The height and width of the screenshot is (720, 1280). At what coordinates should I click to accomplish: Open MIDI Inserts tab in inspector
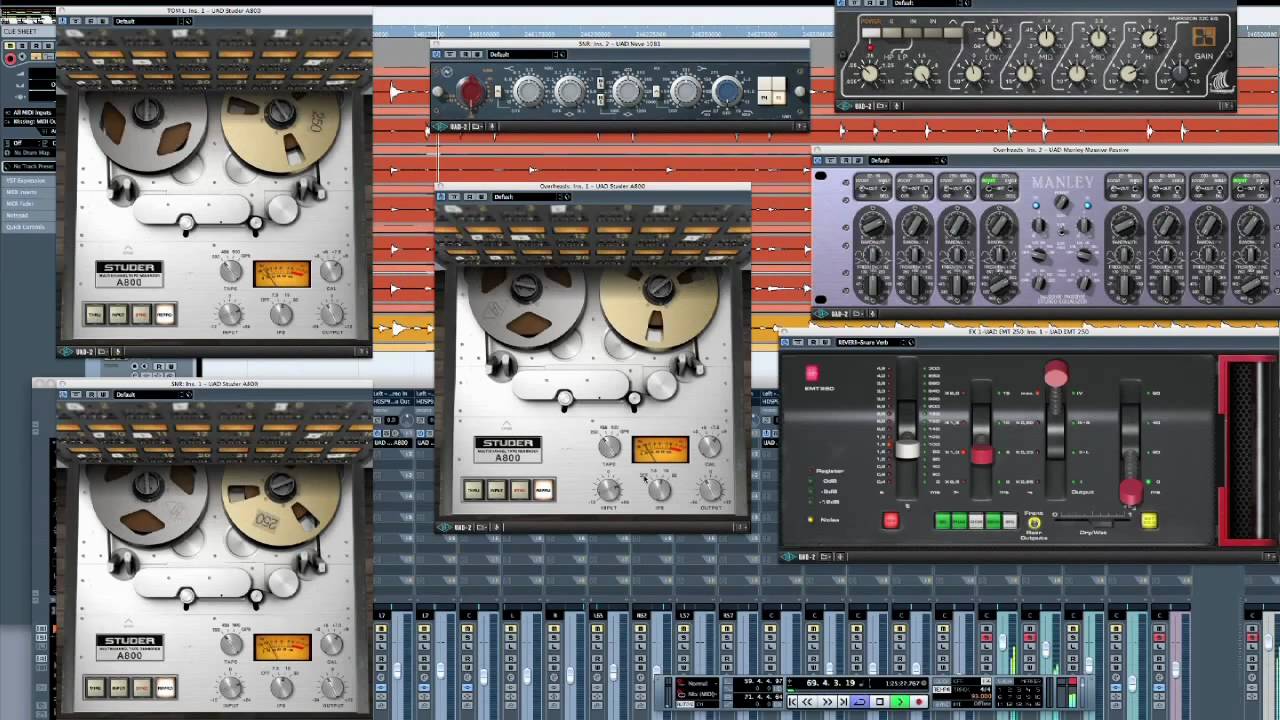28,192
